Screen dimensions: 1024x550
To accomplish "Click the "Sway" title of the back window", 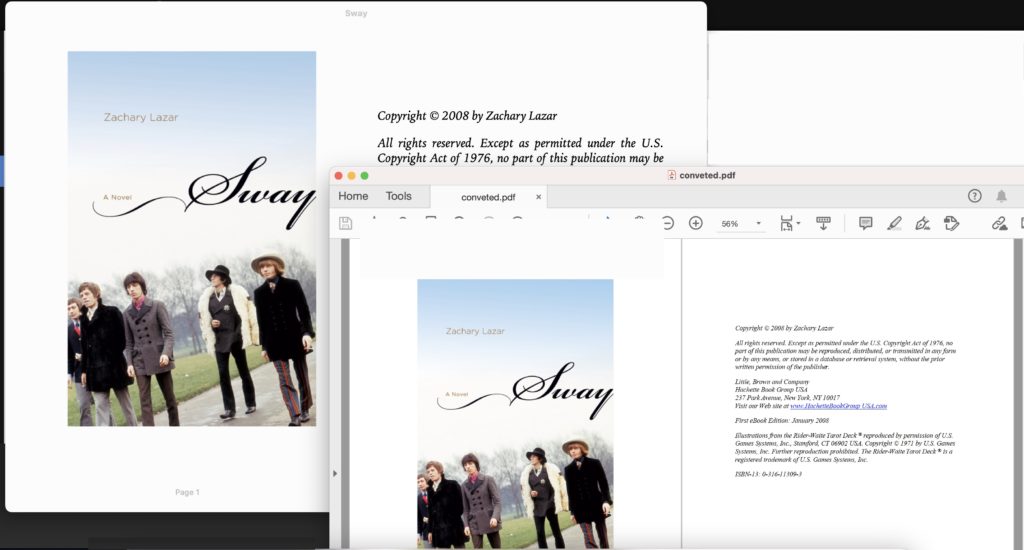I will pyautogui.click(x=356, y=13).
